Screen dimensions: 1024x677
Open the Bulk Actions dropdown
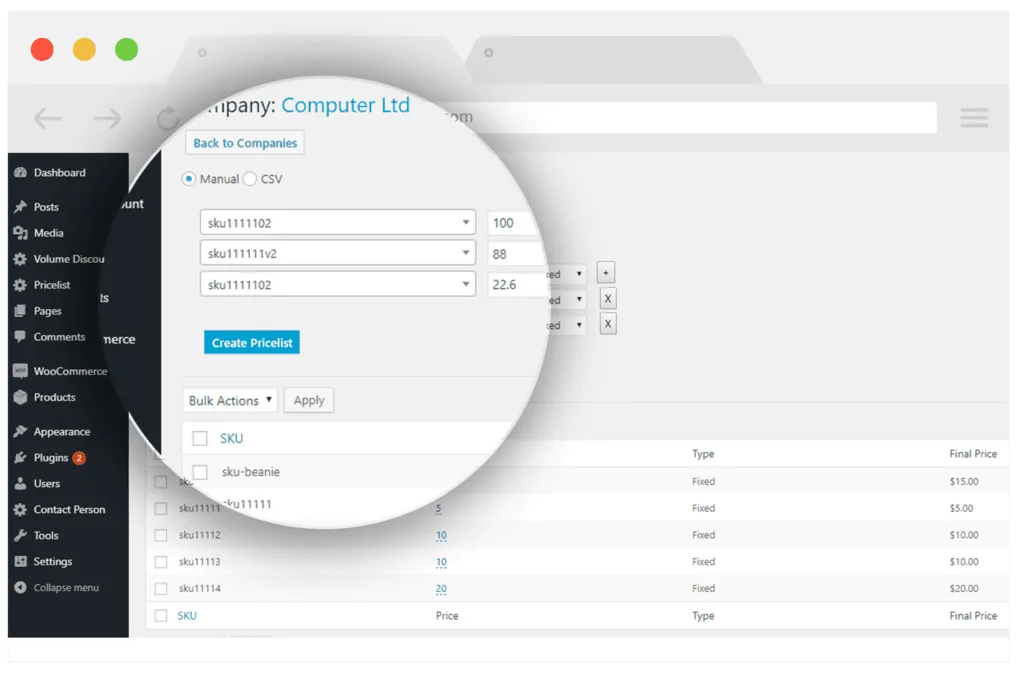point(230,400)
